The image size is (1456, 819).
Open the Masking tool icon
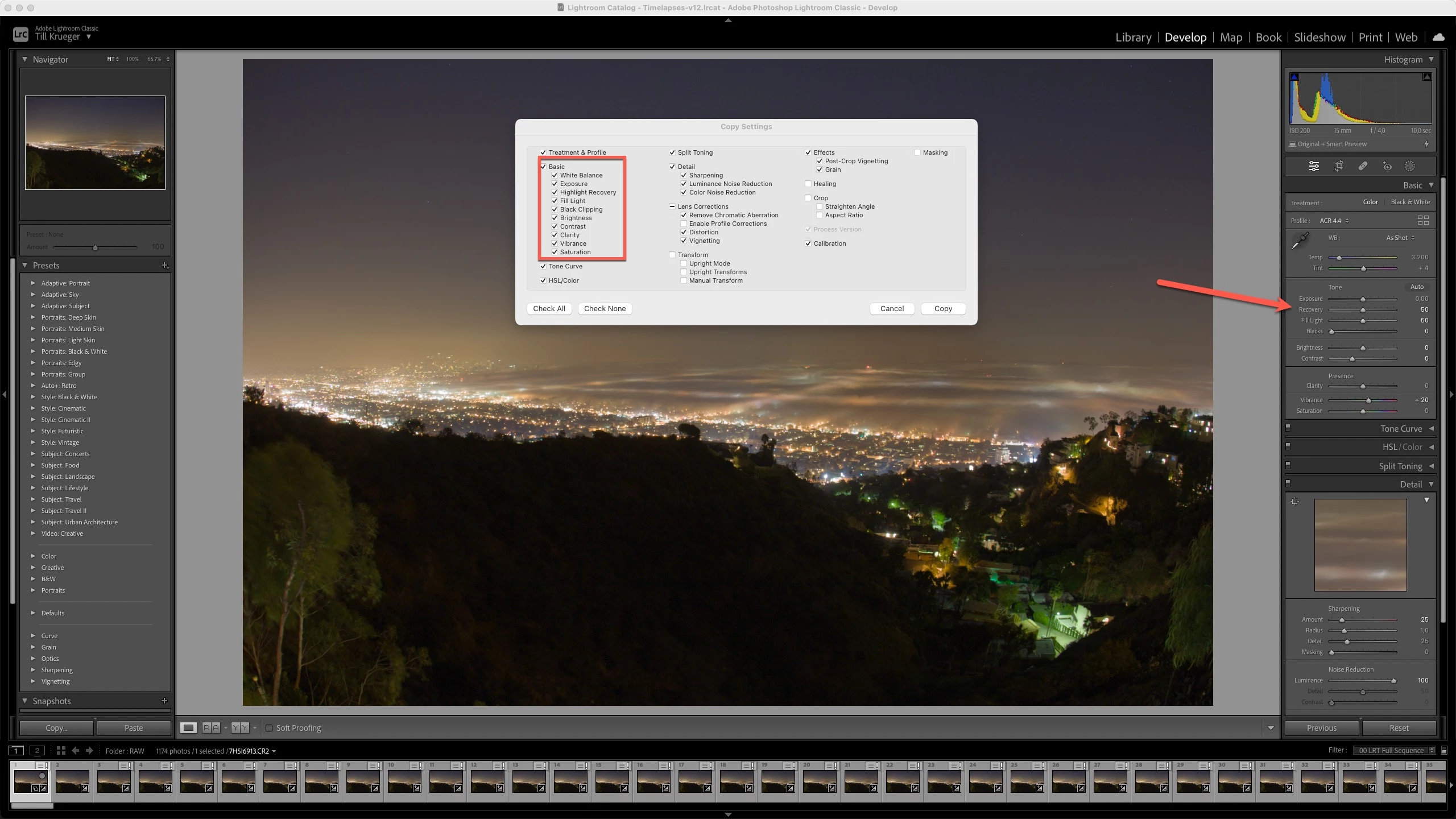[1409, 166]
